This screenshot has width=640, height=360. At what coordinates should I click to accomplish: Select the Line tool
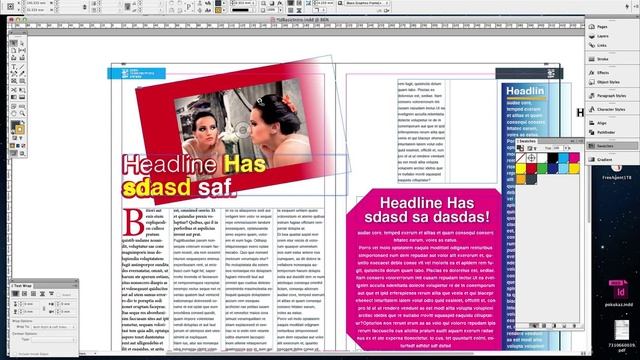(22, 67)
